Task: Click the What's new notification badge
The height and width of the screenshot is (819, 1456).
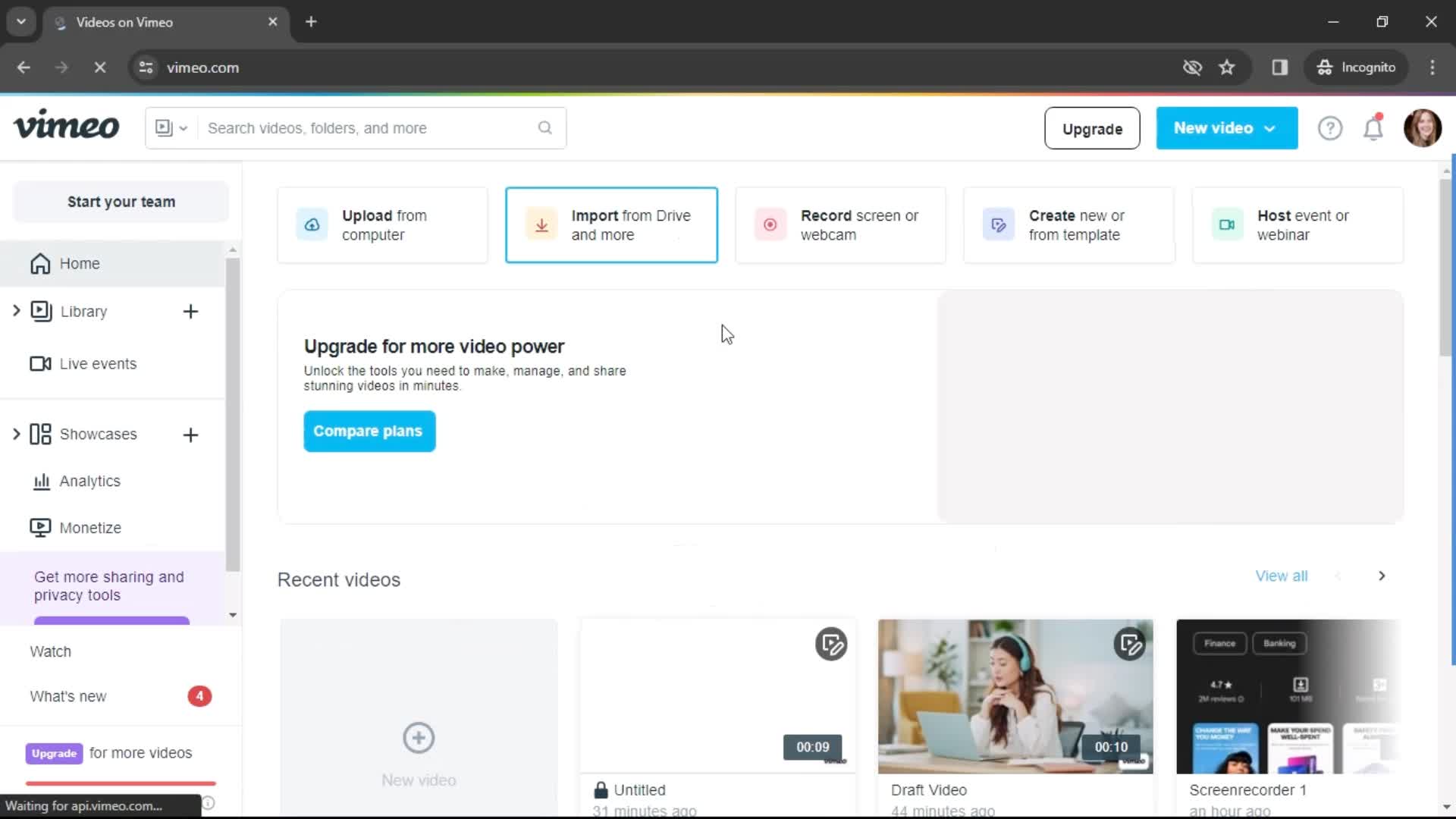Action: pos(198,696)
